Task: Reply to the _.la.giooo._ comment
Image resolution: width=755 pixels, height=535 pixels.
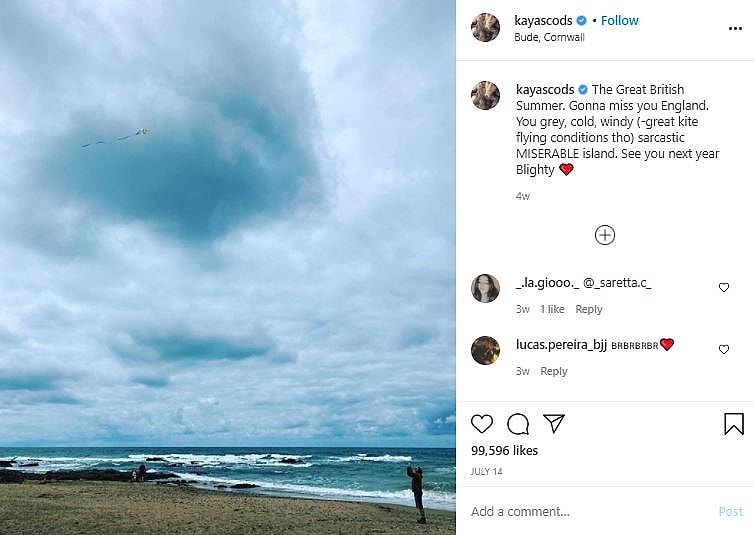Action: click(589, 310)
